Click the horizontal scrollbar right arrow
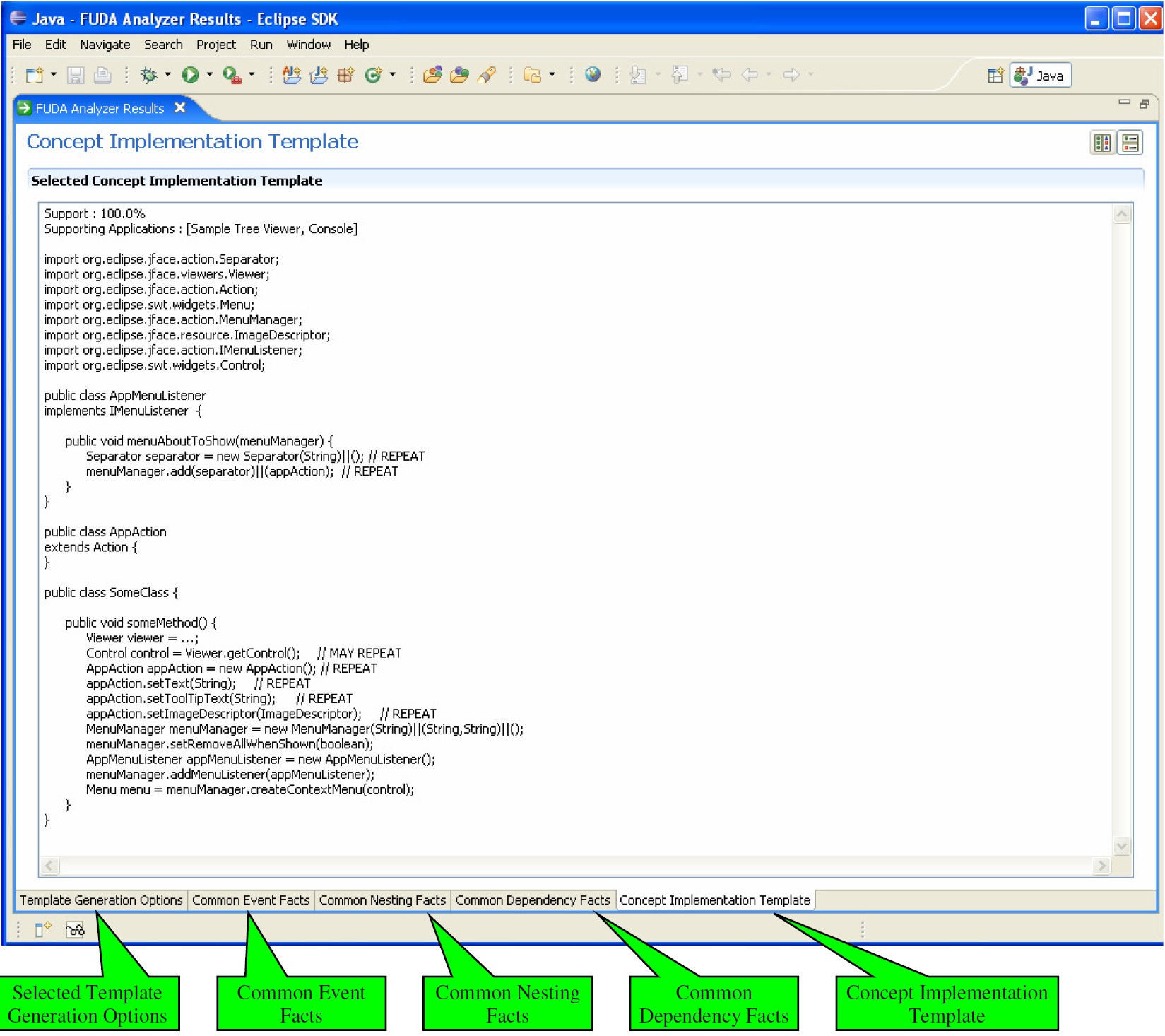The image size is (1165, 1036). [1101, 866]
